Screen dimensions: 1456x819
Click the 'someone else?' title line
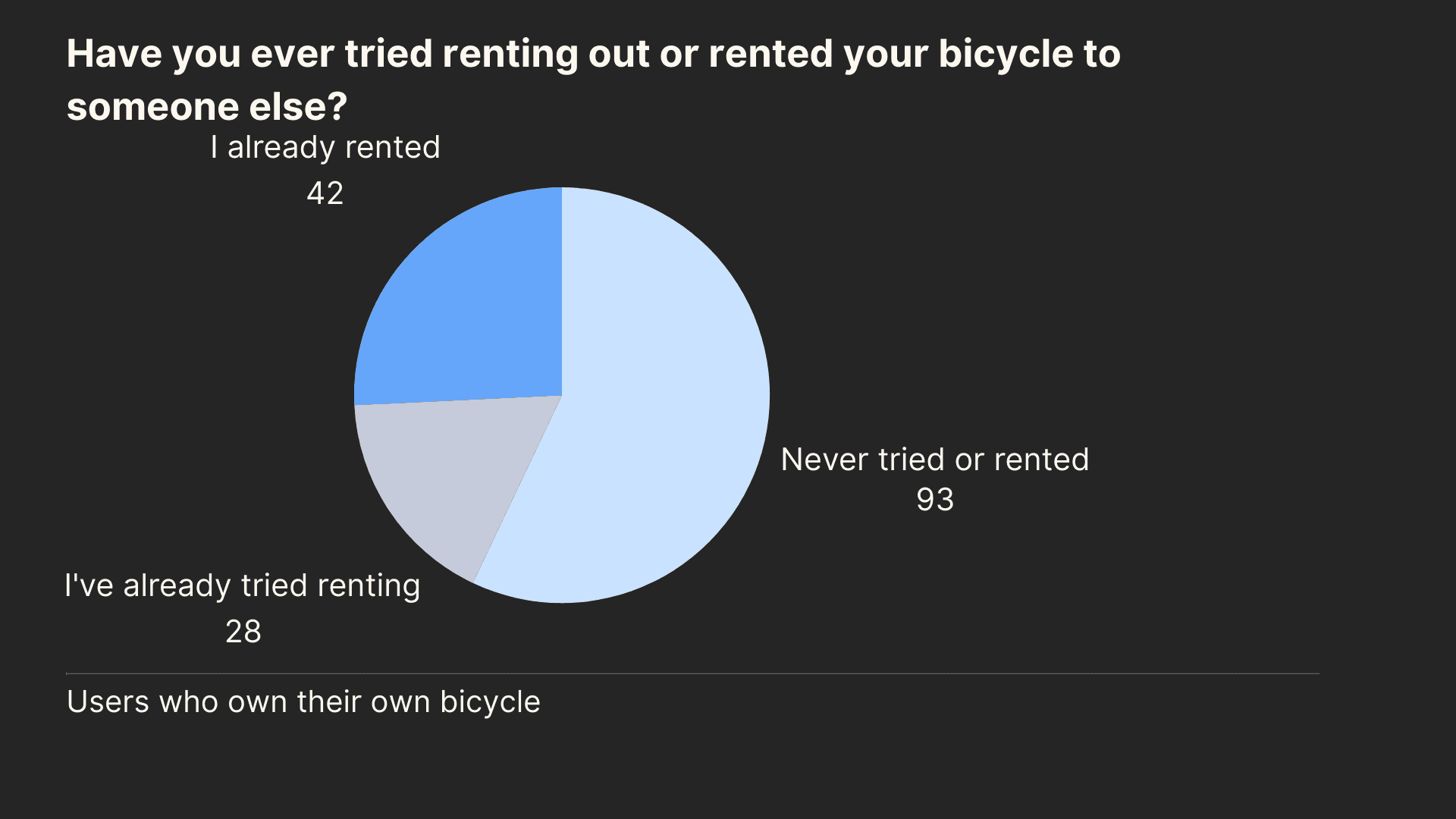click(x=207, y=107)
